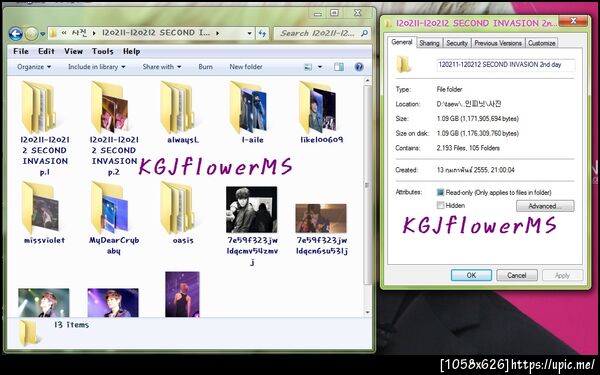Open the File menu
600x375 pixels.
pos(21,51)
